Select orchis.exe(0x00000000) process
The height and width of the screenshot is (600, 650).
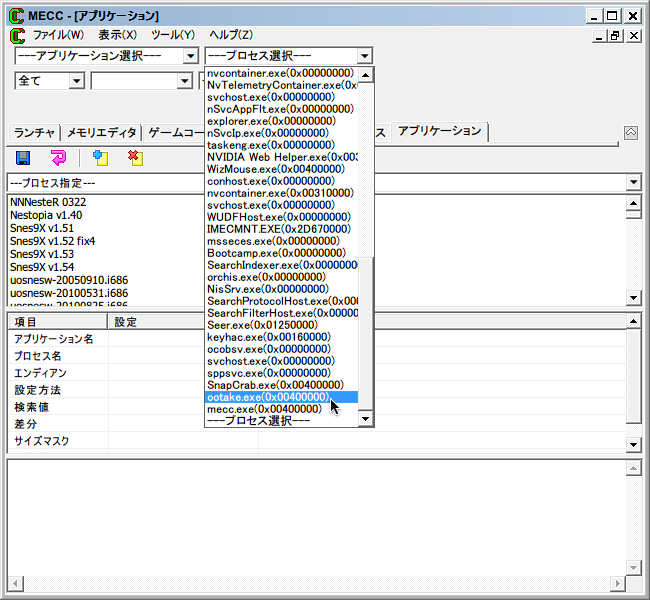(281, 277)
